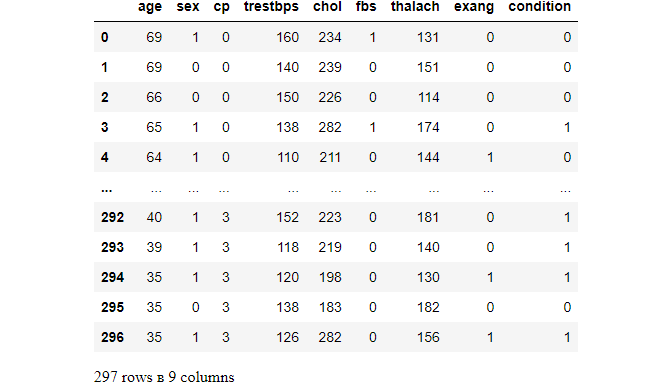Click the condition column header
The height and width of the screenshot is (383, 672).
[x=540, y=6]
